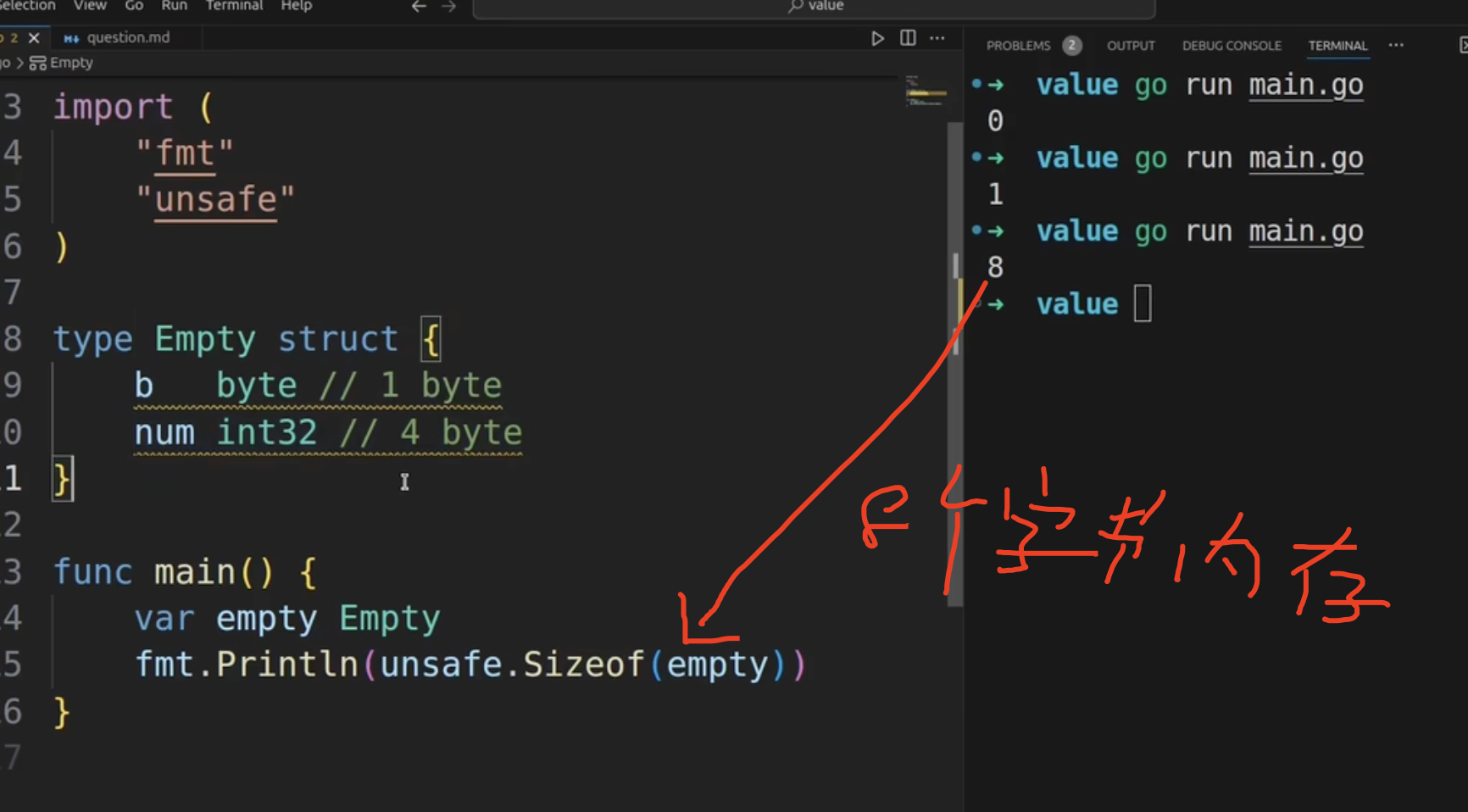The width and height of the screenshot is (1468, 812).
Task: Click the second main.go link in terminal
Action: tap(1305, 158)
